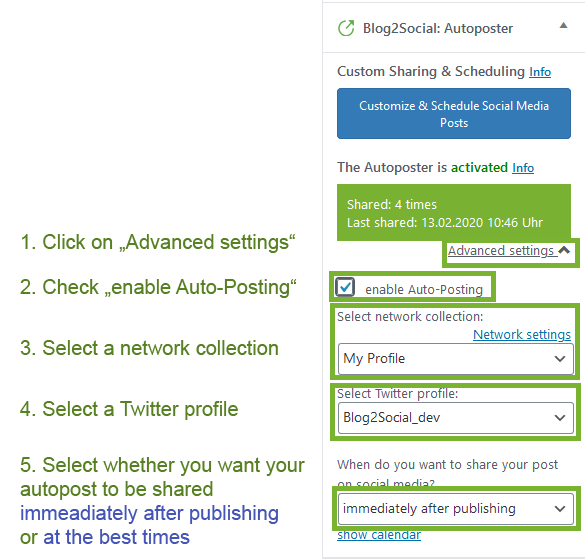Click the Blog2Social: Autoposter panel title

[x=438, y=28]
